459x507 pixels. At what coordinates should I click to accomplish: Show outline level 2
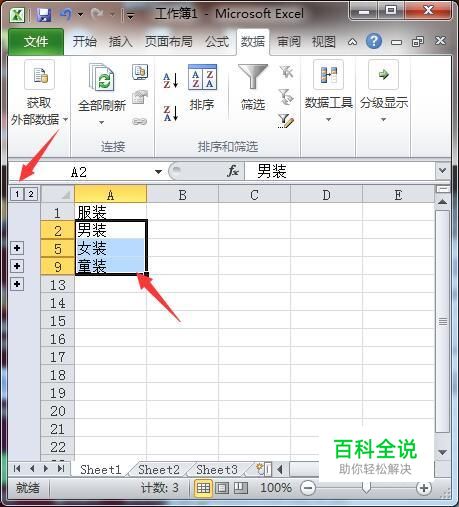[x=31, y=194]
